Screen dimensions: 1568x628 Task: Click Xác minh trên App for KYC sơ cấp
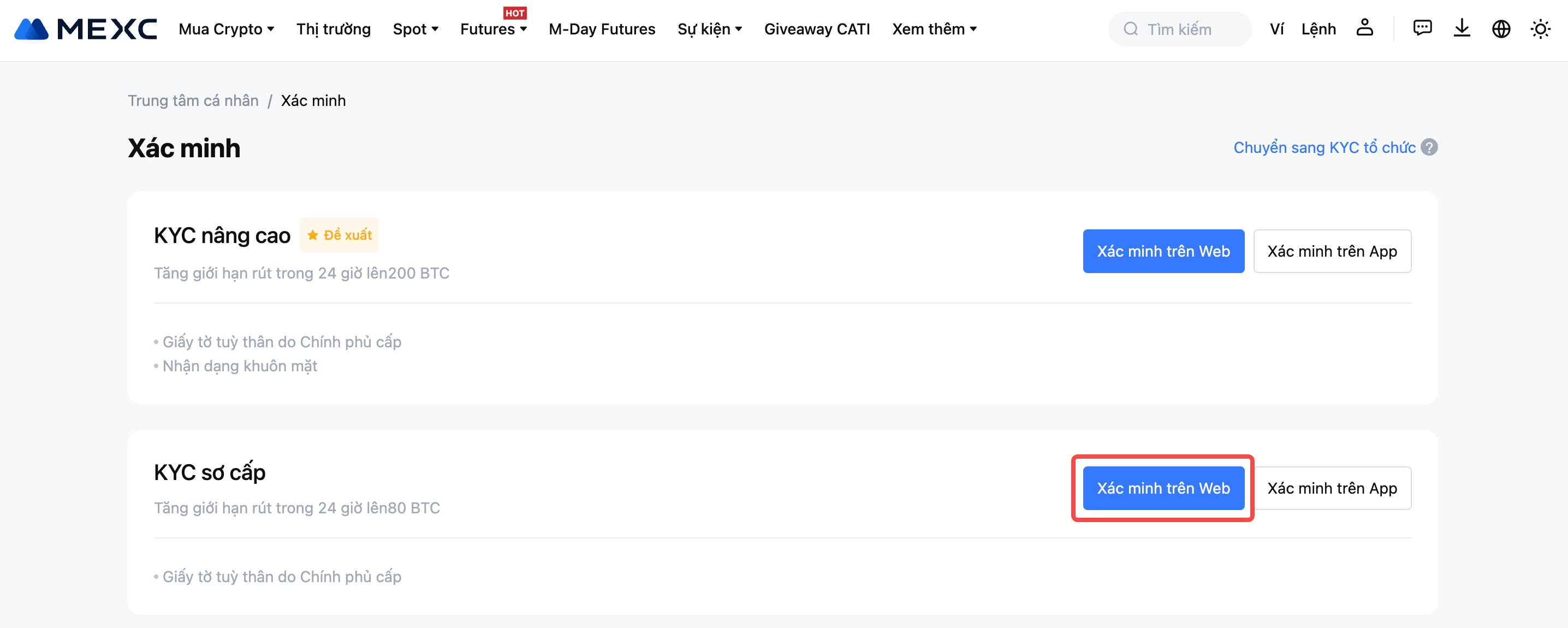point(1332,488)
